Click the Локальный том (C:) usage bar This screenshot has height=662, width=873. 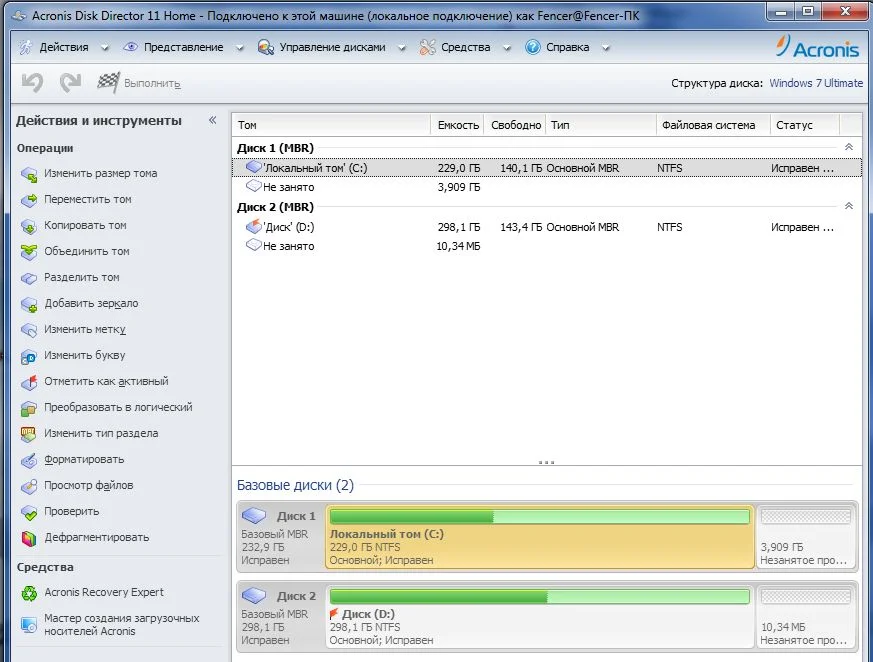[x=540, y=517]
